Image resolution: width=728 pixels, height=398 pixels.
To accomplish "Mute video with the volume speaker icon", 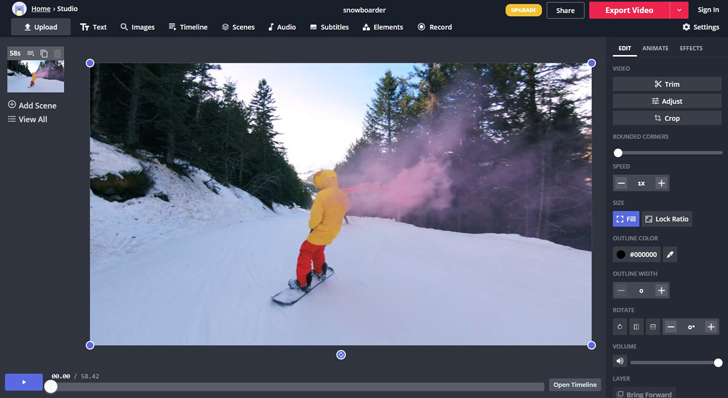I will (620, 361).
